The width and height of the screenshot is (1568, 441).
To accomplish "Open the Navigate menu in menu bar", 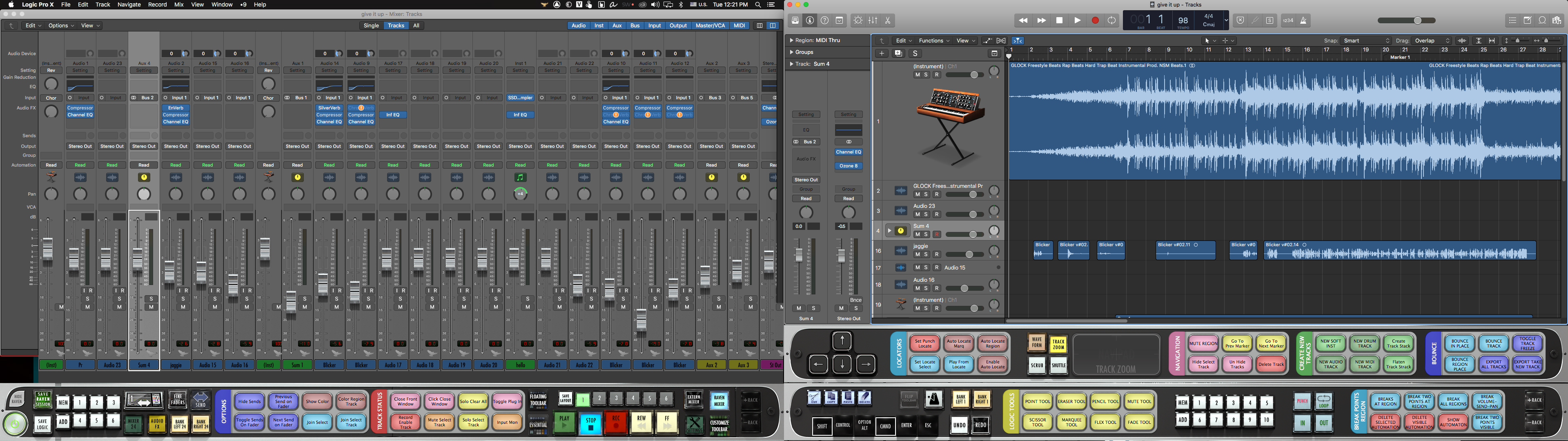I will click(x=129, y=5).
